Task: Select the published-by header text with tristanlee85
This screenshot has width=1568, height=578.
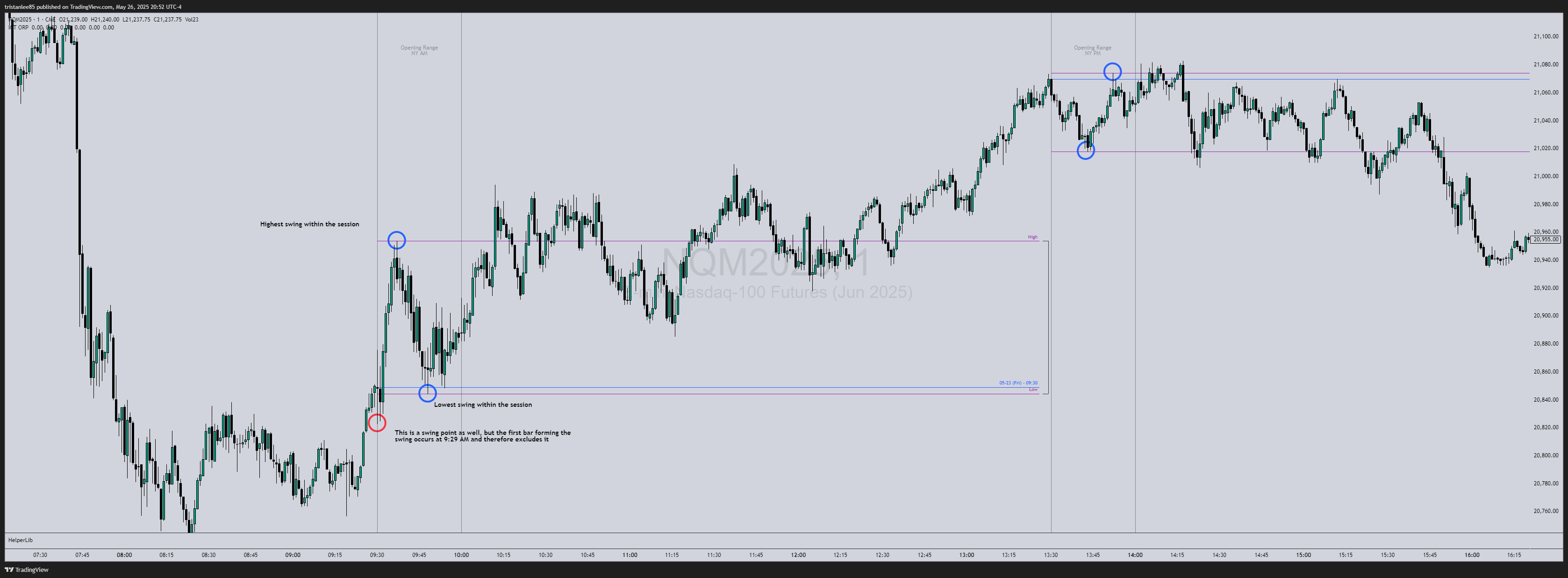Action: pyautogui.click(x=93, y=7)
